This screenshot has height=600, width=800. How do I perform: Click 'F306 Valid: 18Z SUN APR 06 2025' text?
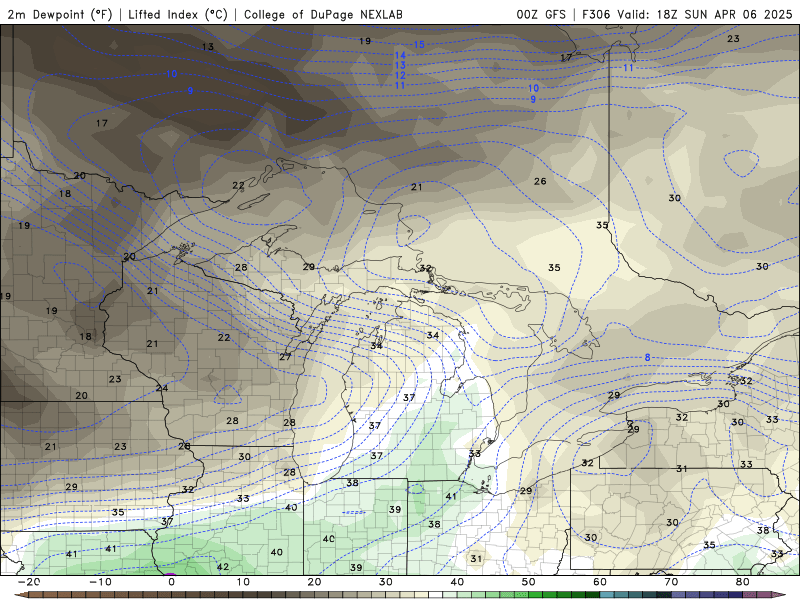pyautogui.click(x=687, y=14)
